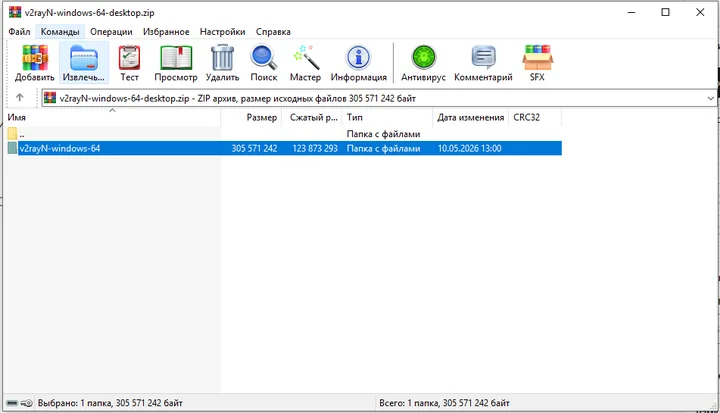Select the v2rayN-windows-64 folder icon
This screenshot has height=413, width=720.
(x=12, y=148)
